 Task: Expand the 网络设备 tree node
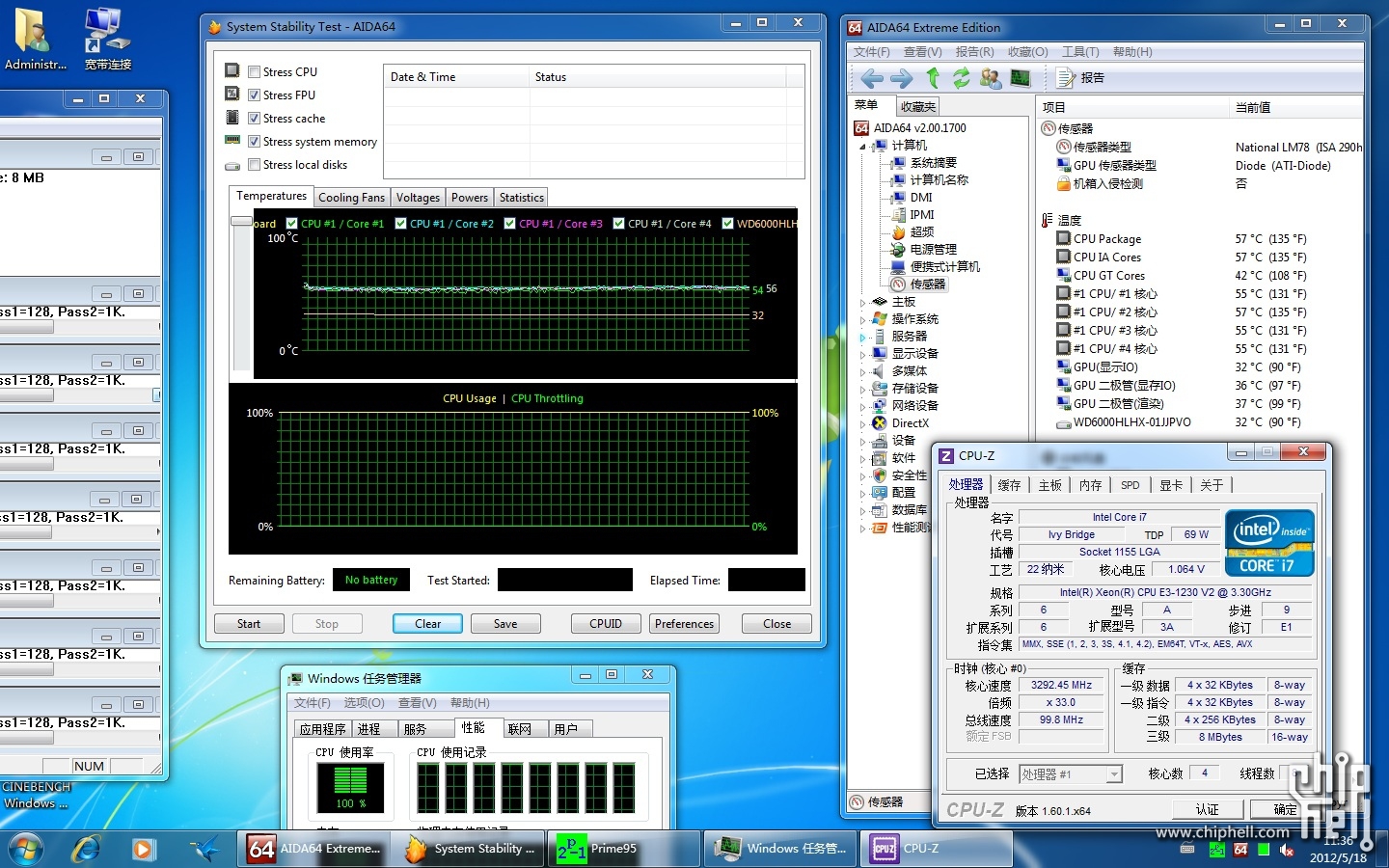(x=863, y=407)
